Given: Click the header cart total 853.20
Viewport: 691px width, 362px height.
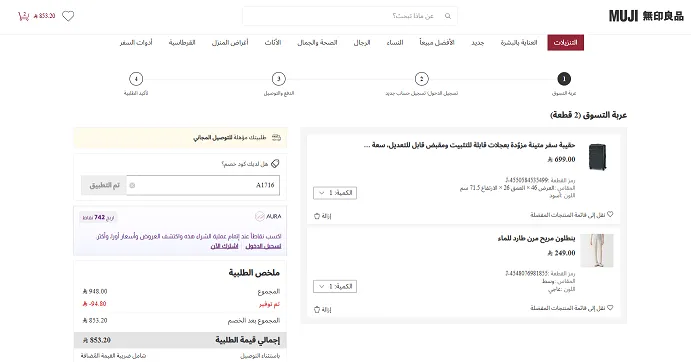Looking at the screenshot, I should 45,16.
